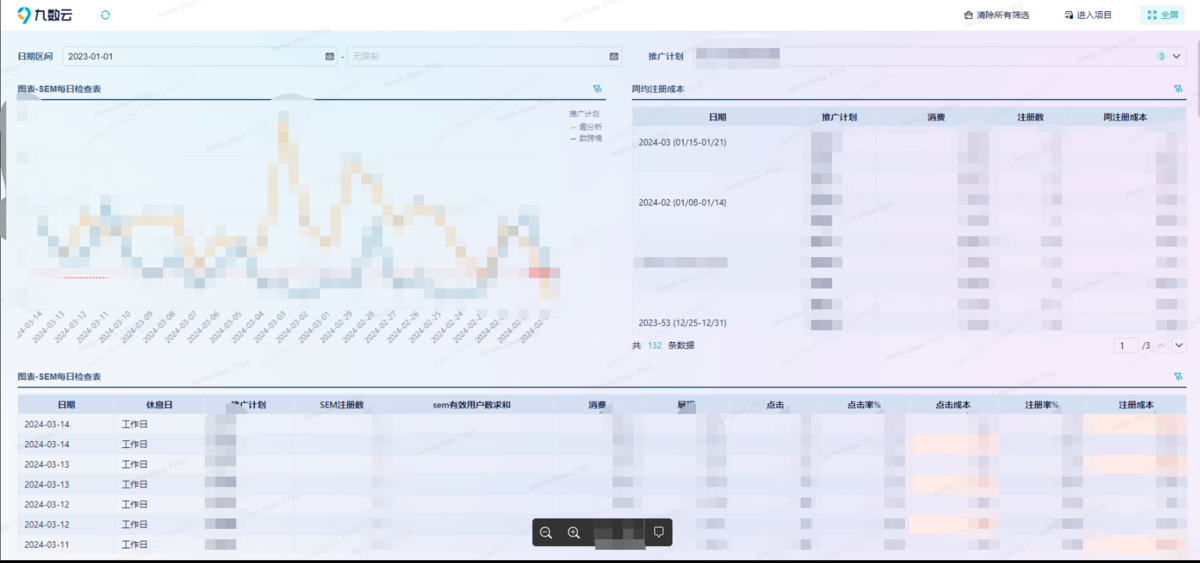
Task: Click 消费 header in 周均注册成本 table
Action: click(936, 117)
